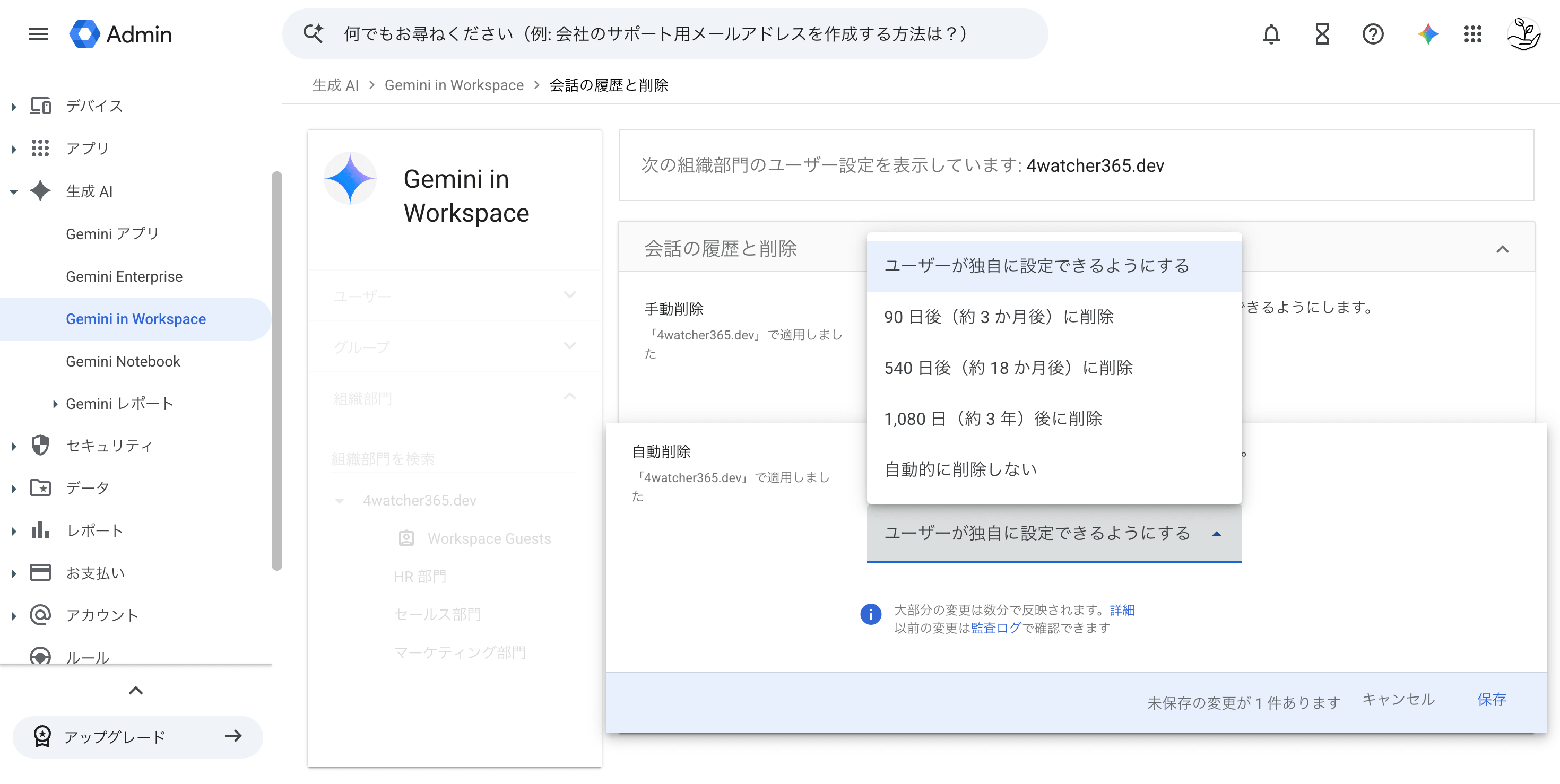Open Gemini Notebook in sidebar
The width and height of the screenshot is (1560, 784).
[123, 361]
